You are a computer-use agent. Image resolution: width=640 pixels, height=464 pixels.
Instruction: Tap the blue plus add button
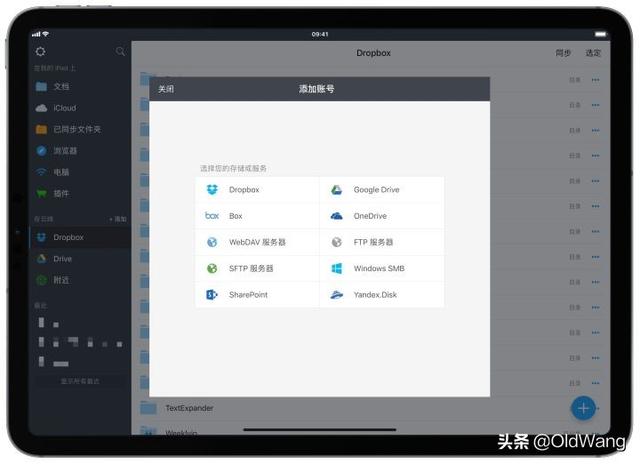pos(583,408)
